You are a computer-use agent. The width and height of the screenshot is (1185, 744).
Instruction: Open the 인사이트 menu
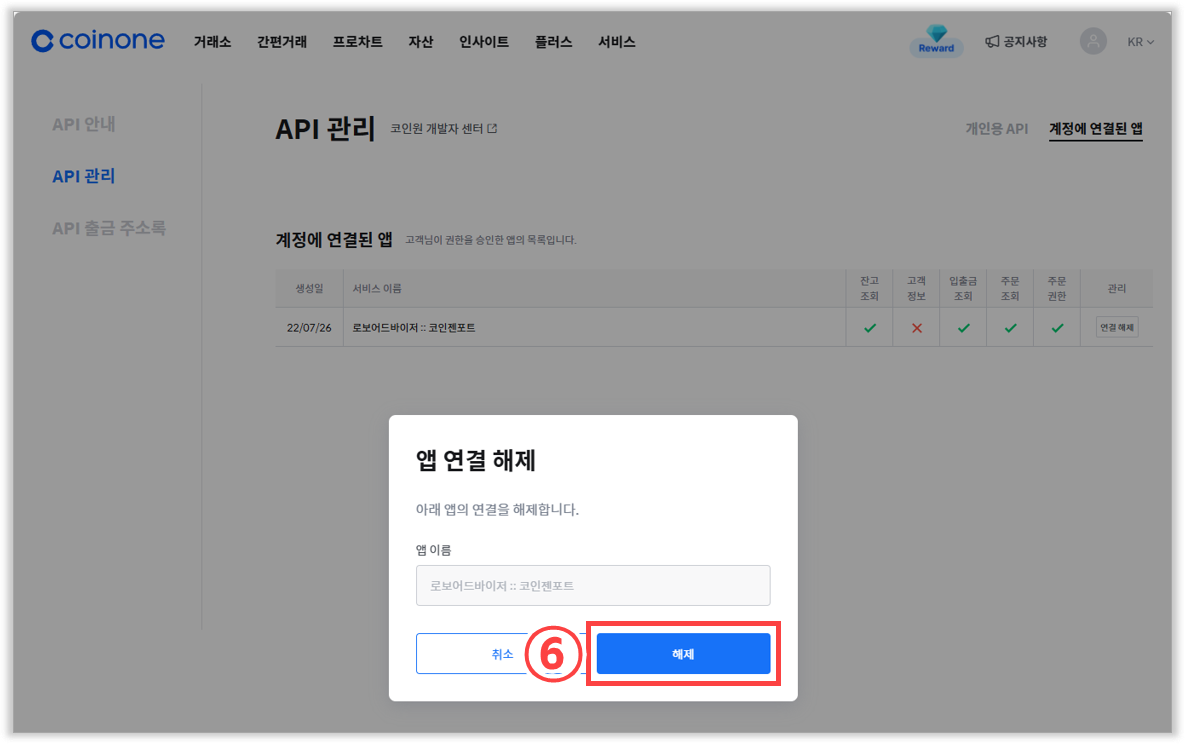pyautogui.click(x=484, y=42)
